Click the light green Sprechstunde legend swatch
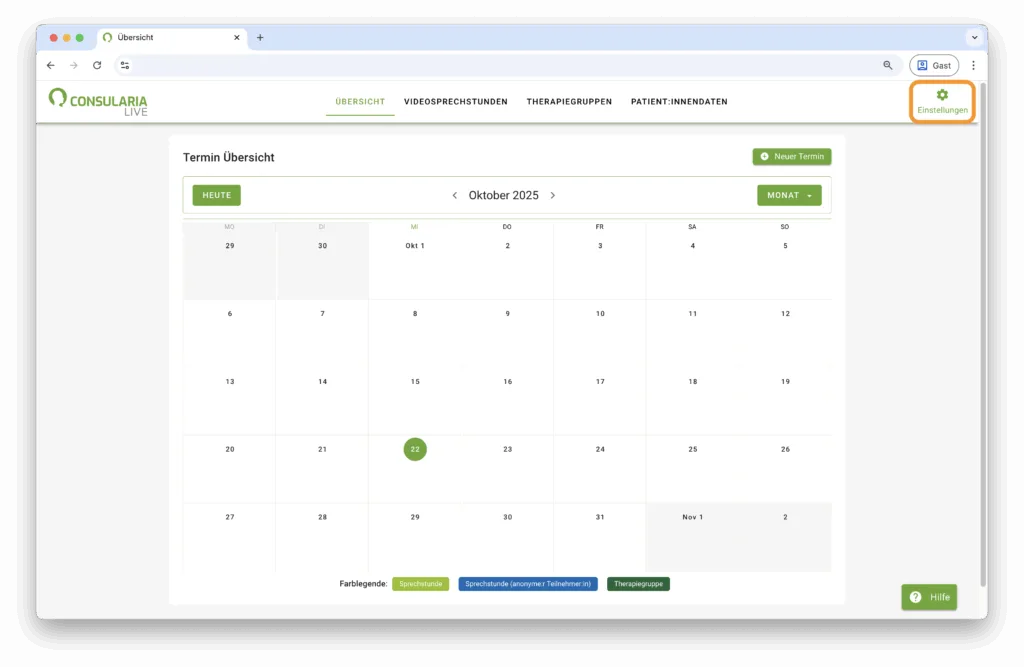Screen dimensions: 1024x667 coord(420,584)
